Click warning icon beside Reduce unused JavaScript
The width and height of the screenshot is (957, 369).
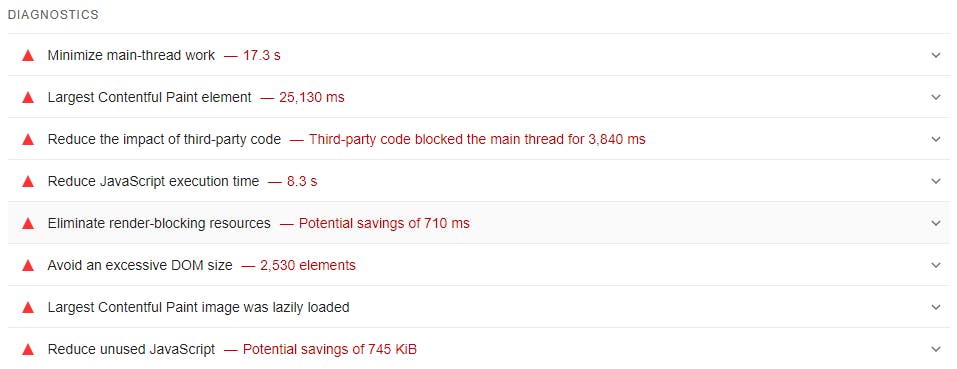pos(27,350)
